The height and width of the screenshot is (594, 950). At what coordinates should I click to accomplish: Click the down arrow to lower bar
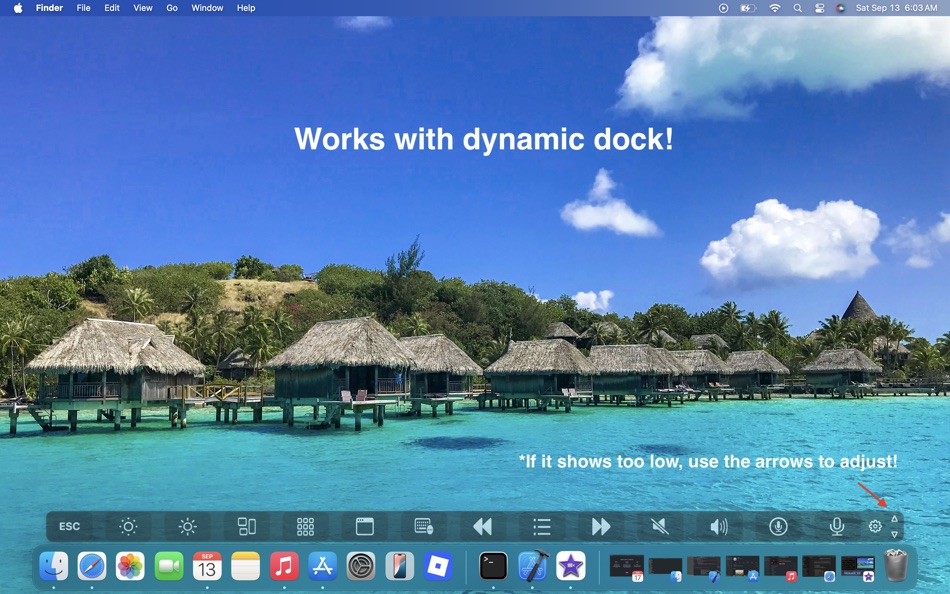894,534
